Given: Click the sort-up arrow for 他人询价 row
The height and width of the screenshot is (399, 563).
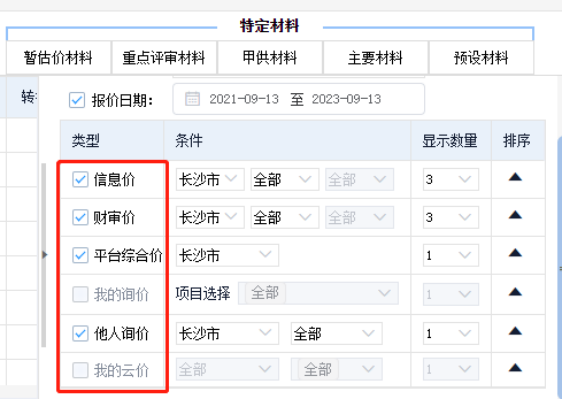Looking at the screenshot, I should click(x=515, y=331).
